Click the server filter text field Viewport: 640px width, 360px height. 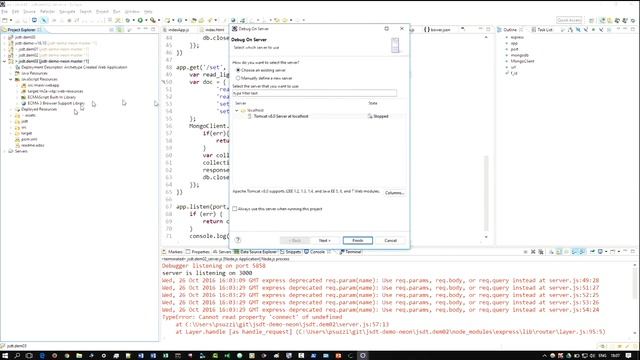point(314,93)
